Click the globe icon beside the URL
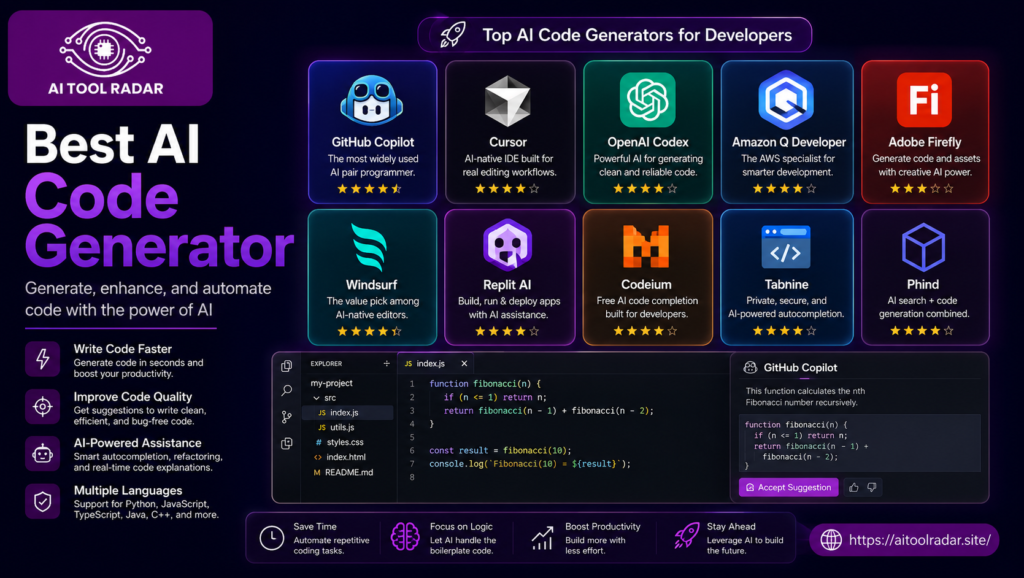The image size is (1024, 578). pos(831,540)
